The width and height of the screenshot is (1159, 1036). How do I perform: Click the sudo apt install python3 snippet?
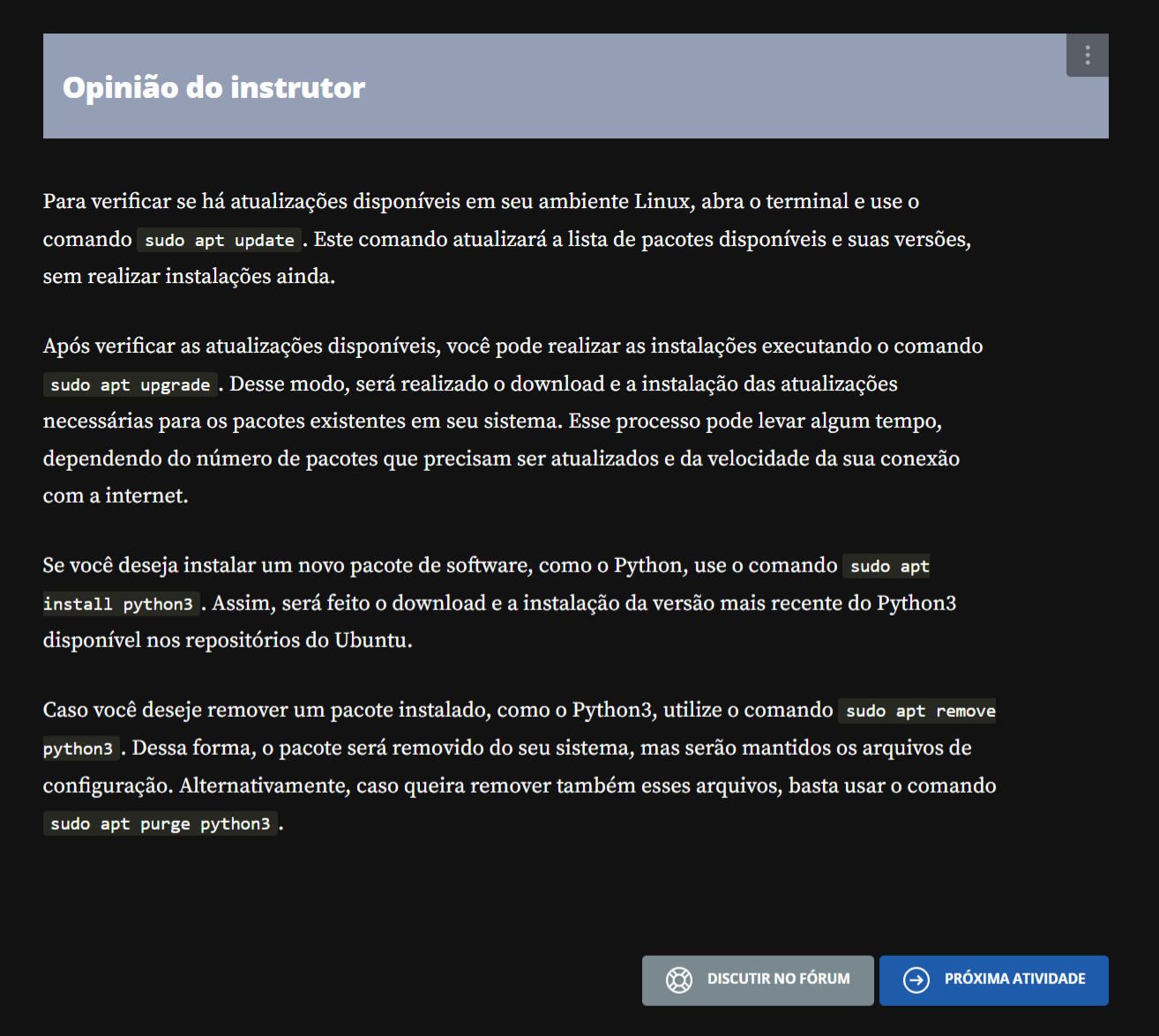(x=120, y=603)
